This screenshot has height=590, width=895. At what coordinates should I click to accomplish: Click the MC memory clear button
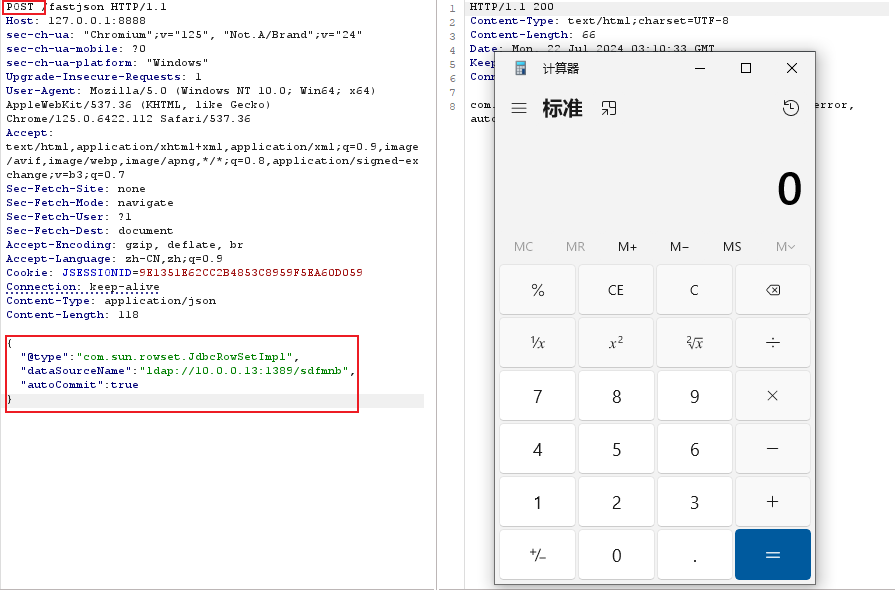[x=523, y=246]
